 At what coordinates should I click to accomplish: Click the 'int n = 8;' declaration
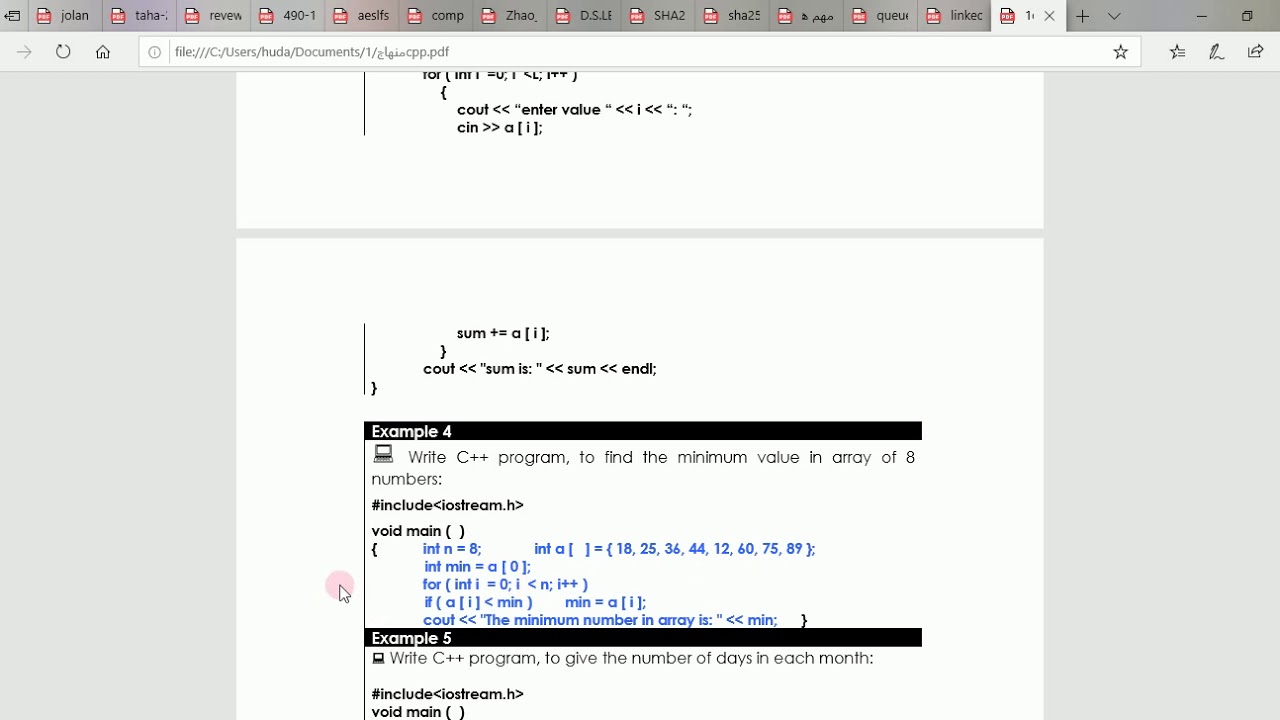pyautogui.click(x=452, y=548)
